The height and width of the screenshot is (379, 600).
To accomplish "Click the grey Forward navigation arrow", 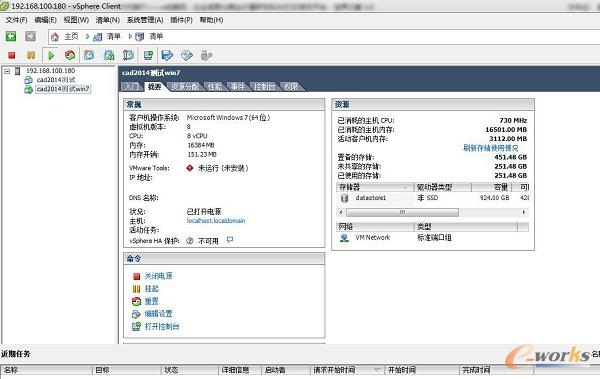I will tap(30, 36).
